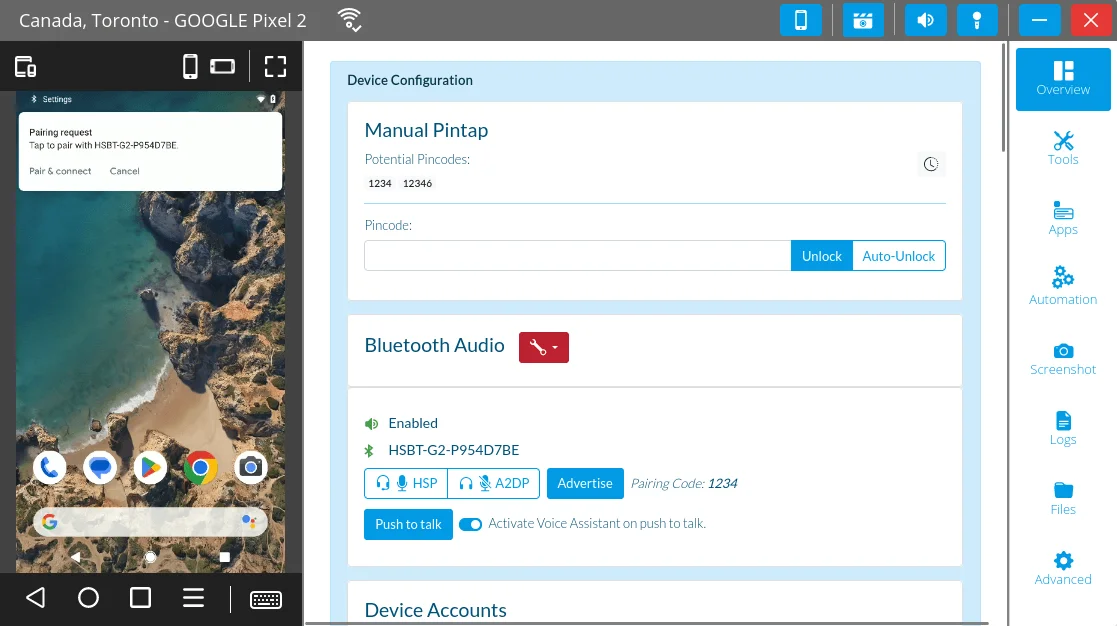The image size is (1117, 626).
Task: Open the Camera app on the device
Action: point(251,467)
